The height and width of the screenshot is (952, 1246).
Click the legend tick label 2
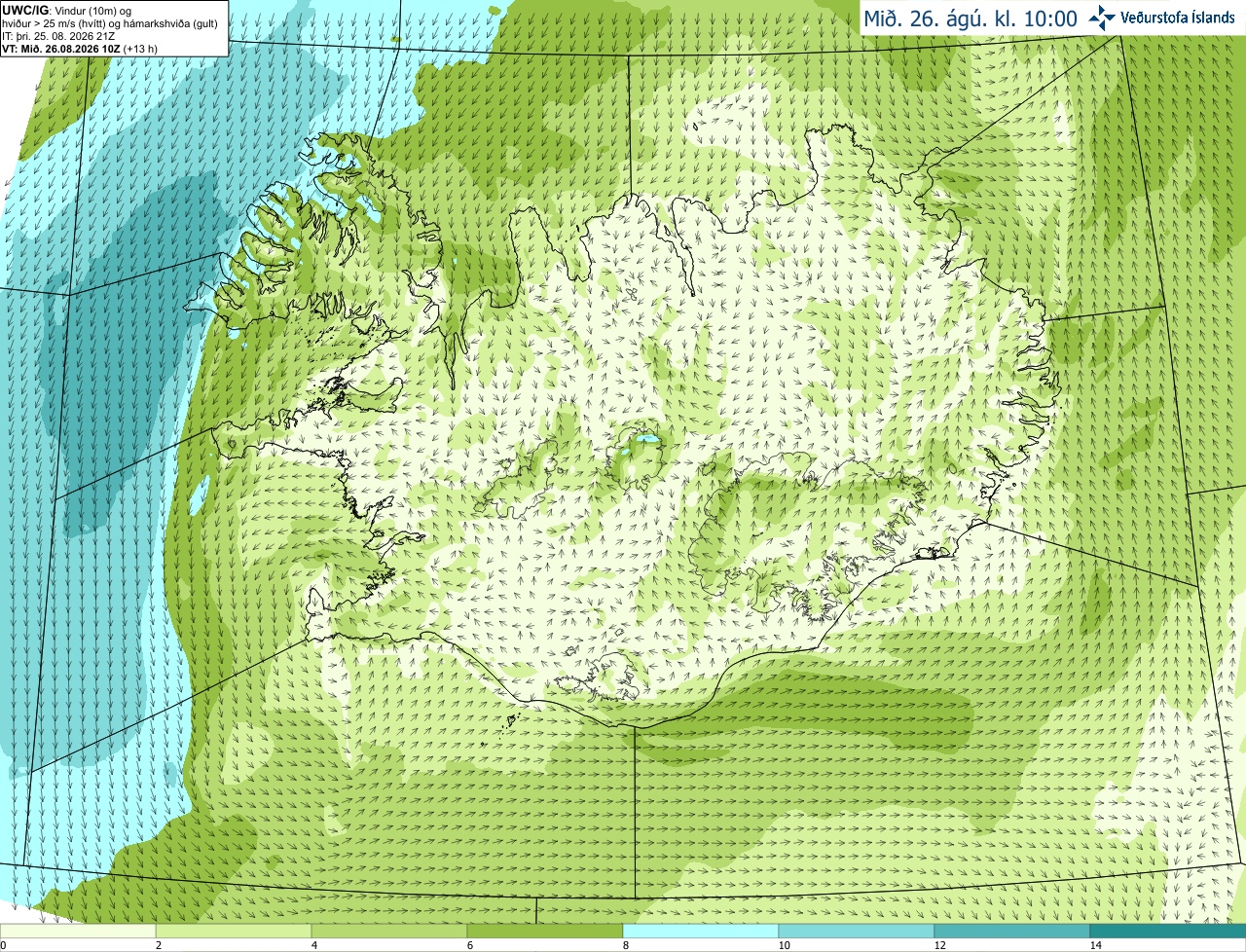pyautogui.click(x=159, y=945)
